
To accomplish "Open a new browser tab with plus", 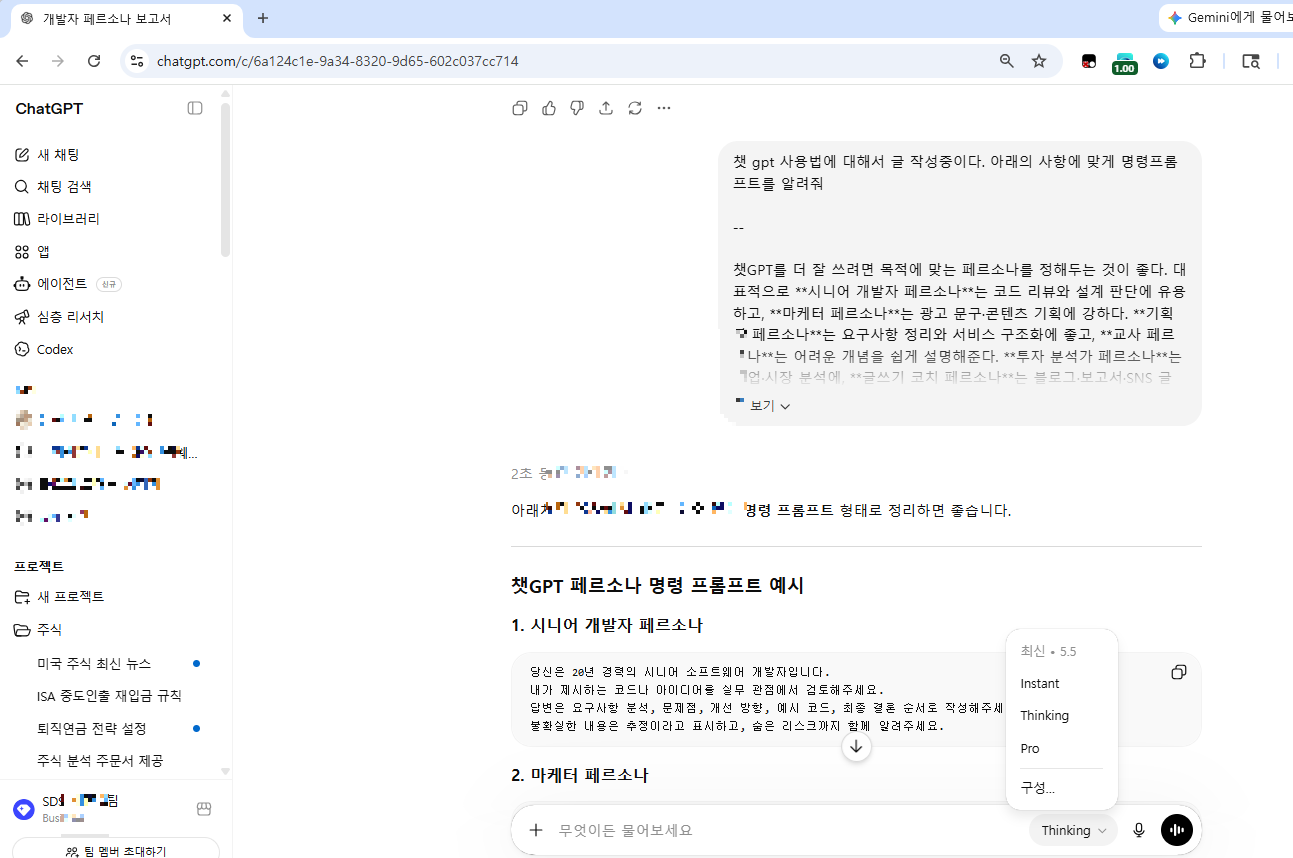I will tap(263, 19).
